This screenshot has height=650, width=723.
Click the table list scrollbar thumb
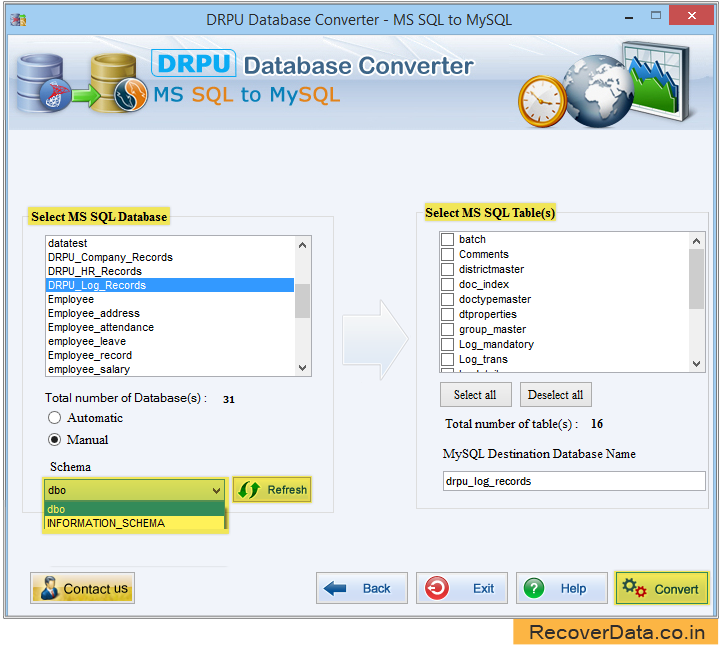pos(697,278)
